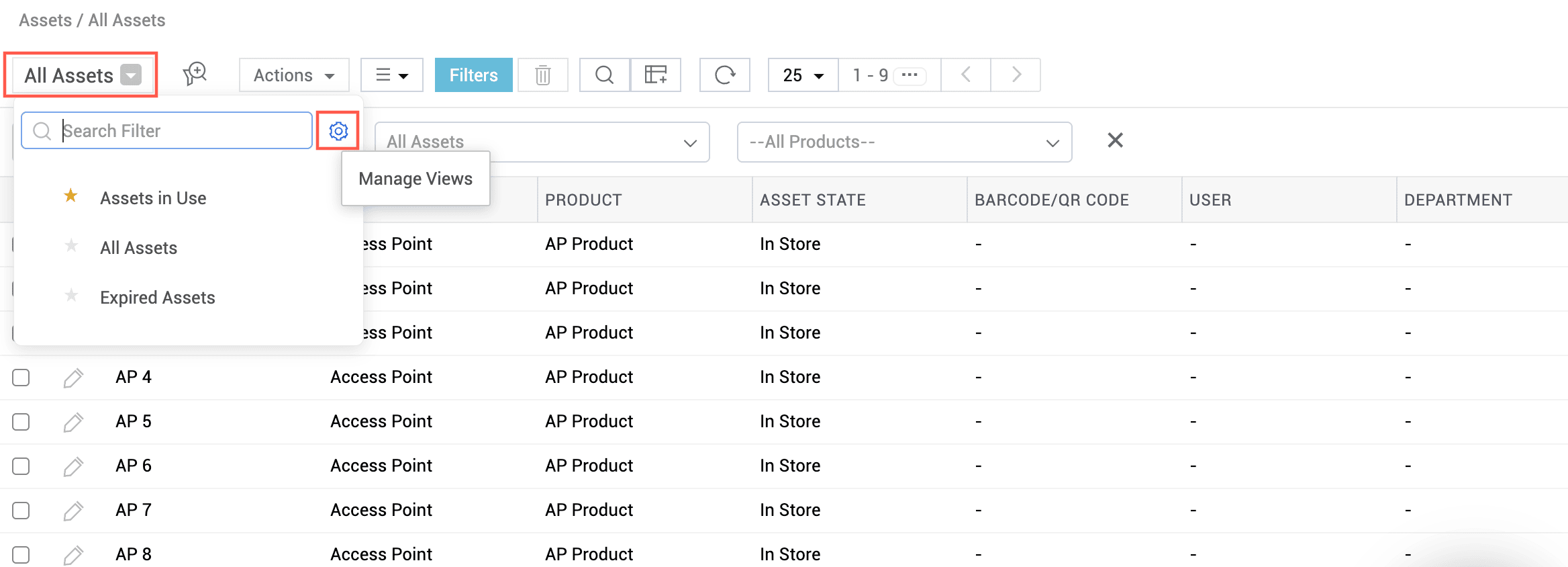Viewport: 1568px width, 567px height.
Task: Click the ellipsis next to 1 - 9
Action: (910, 75)
